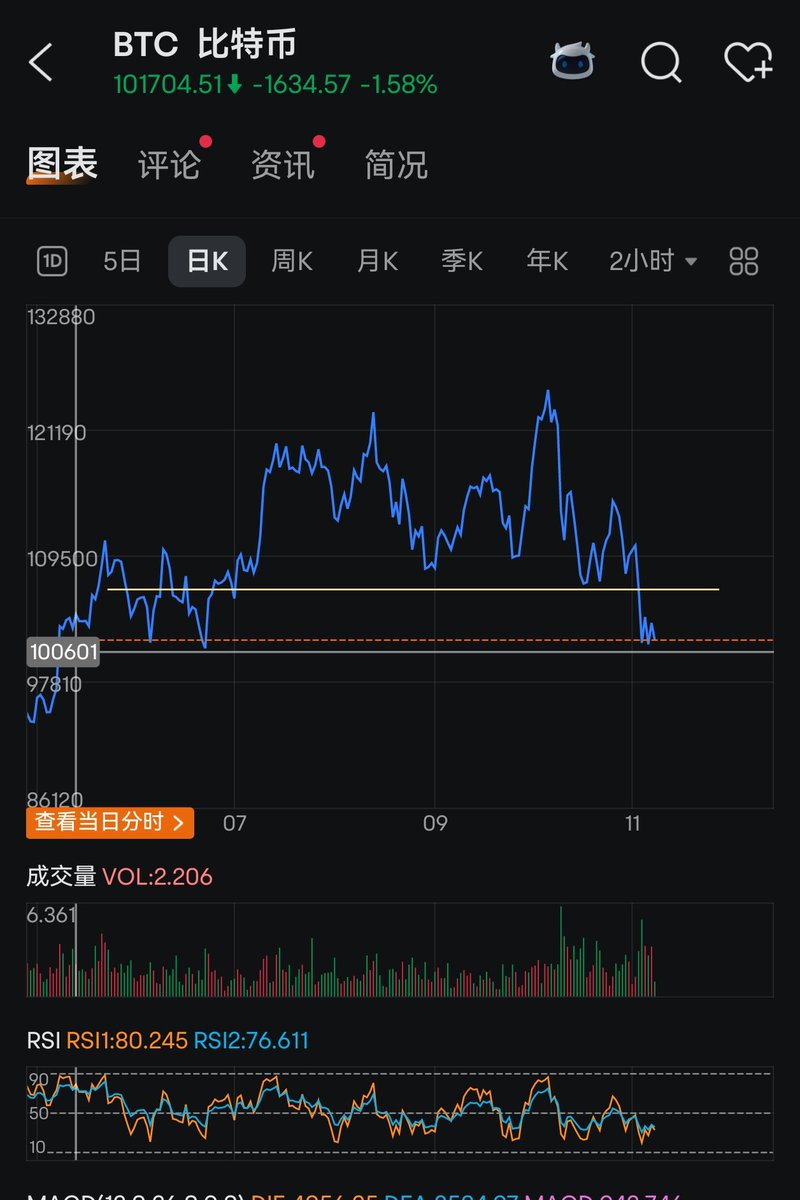Select the 1D intraday icon

coord(52,262)
